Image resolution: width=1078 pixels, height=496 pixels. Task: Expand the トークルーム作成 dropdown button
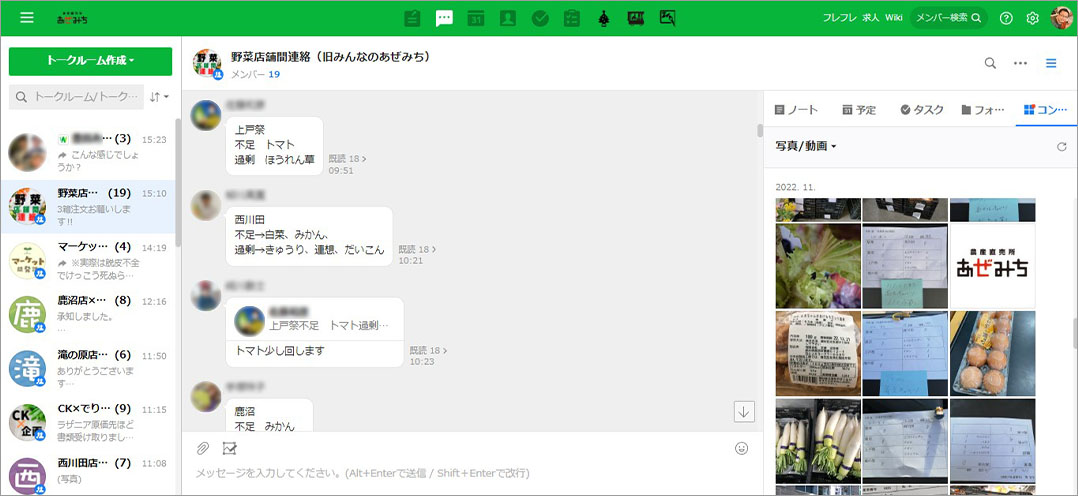pos(90,61)
